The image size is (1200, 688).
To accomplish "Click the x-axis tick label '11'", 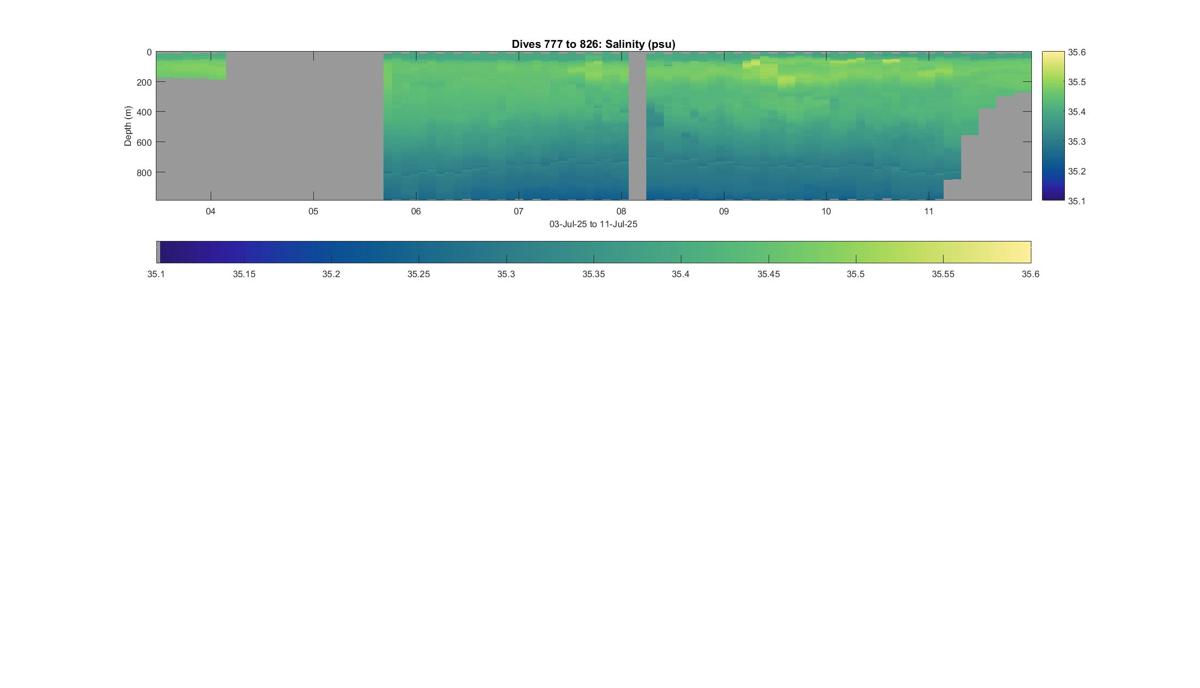I will coord(929,212).
